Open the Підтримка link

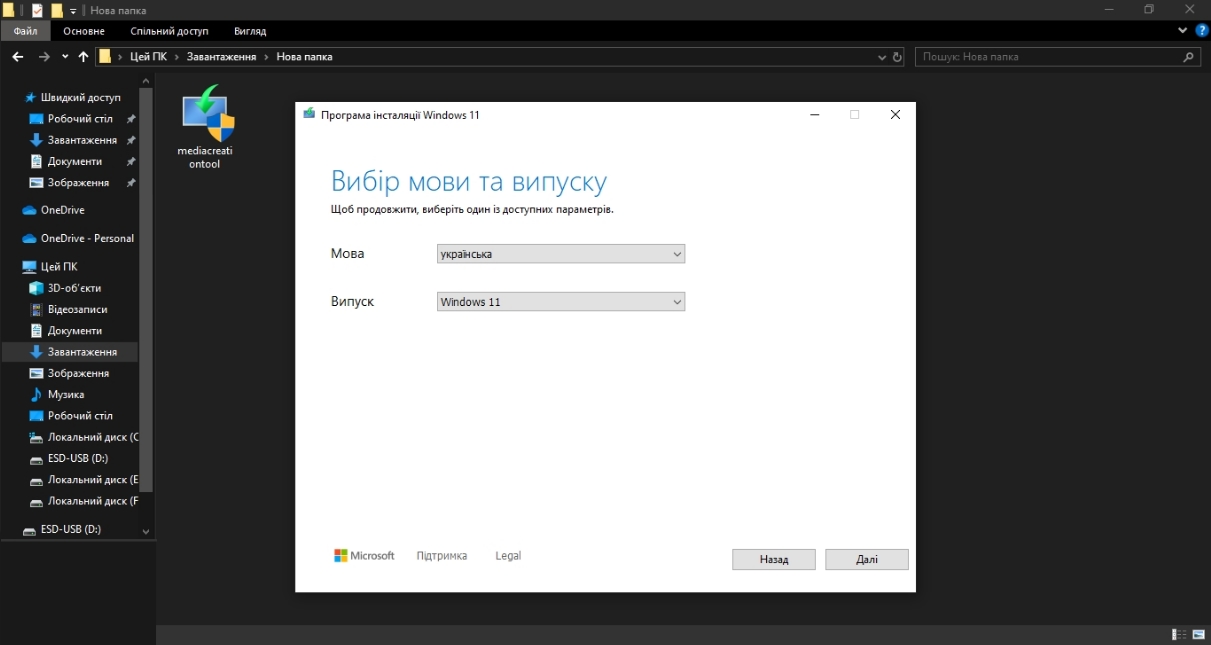click(442, 556)
